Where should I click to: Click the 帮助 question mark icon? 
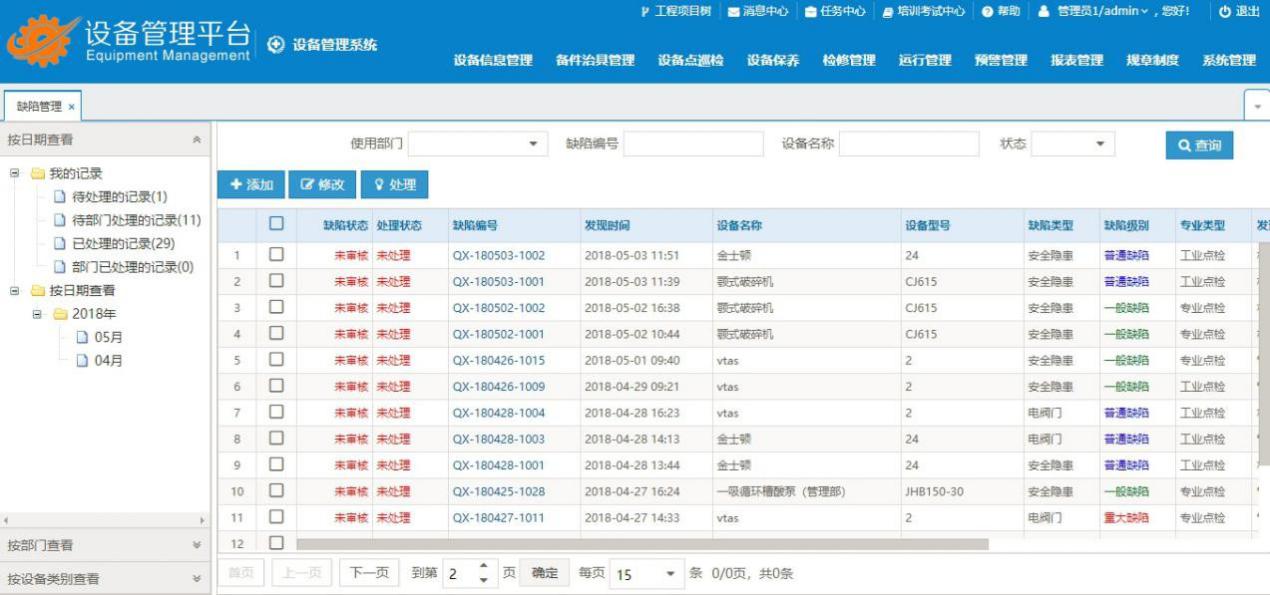[x=987, y=12]
